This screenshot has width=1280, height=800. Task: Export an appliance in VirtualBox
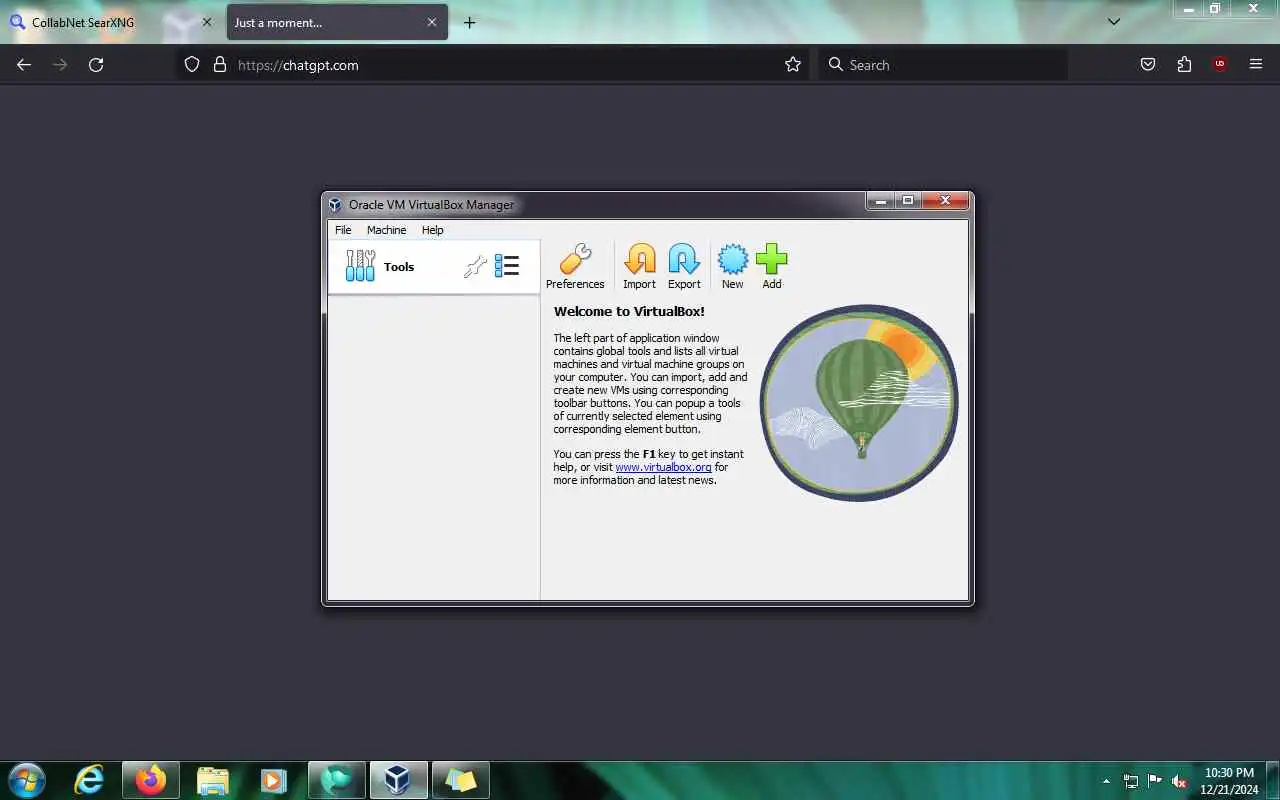684,266
